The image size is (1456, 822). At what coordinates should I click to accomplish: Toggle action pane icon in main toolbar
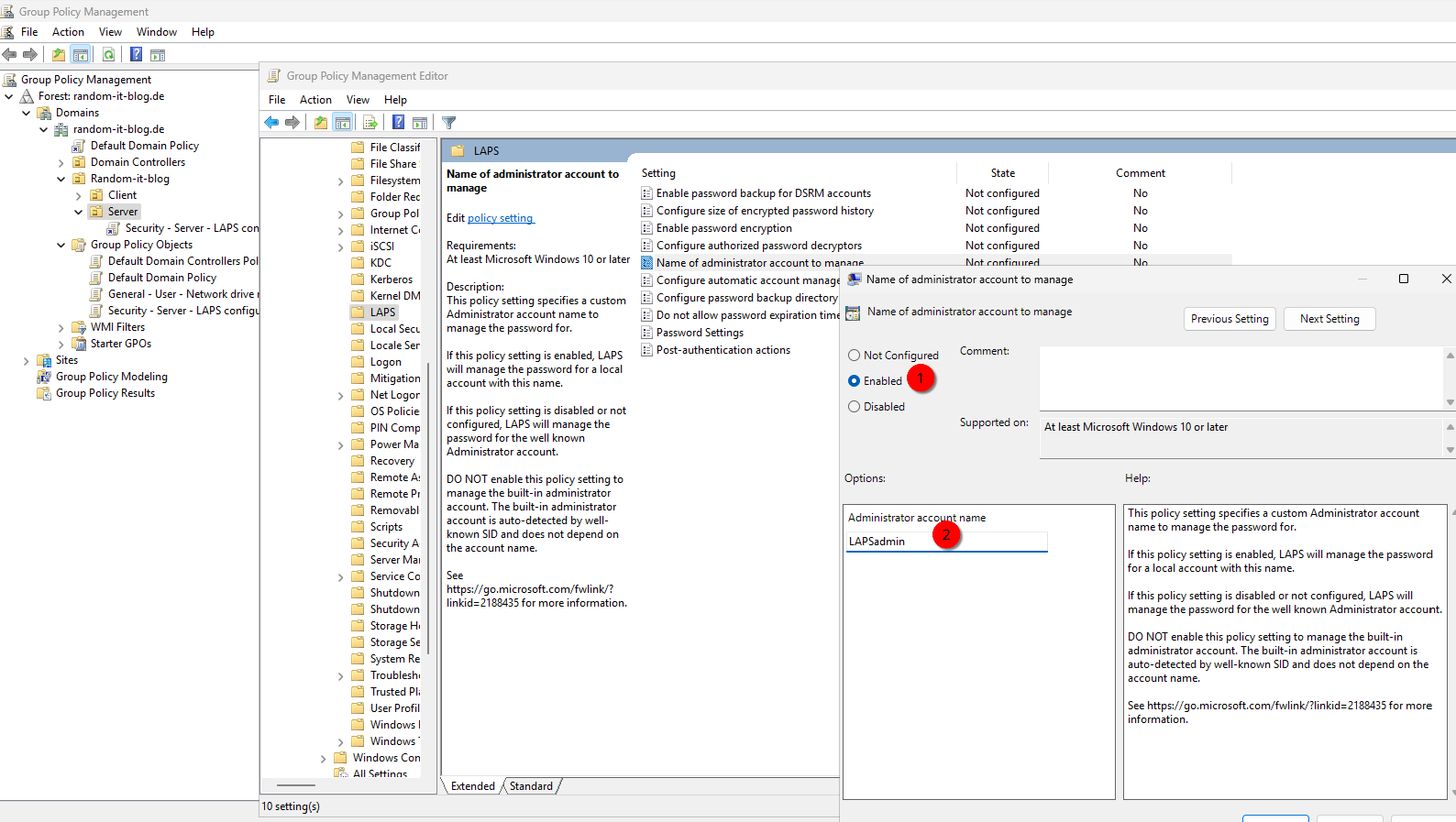coord(158,55)
